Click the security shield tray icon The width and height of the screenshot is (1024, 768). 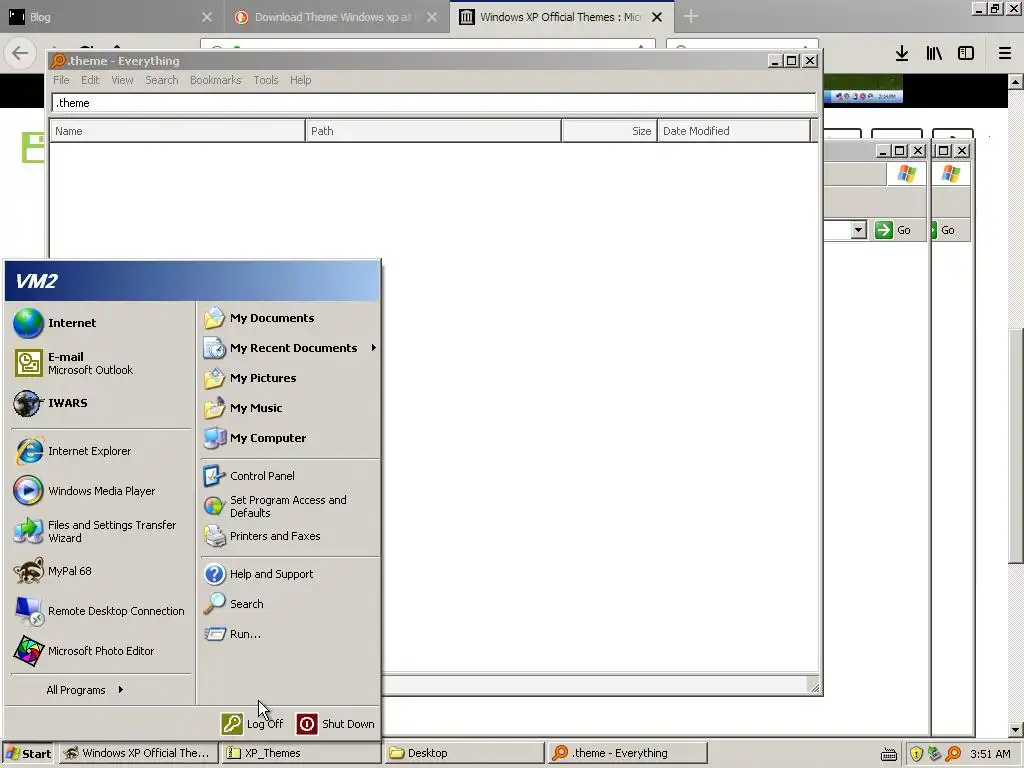916,754
